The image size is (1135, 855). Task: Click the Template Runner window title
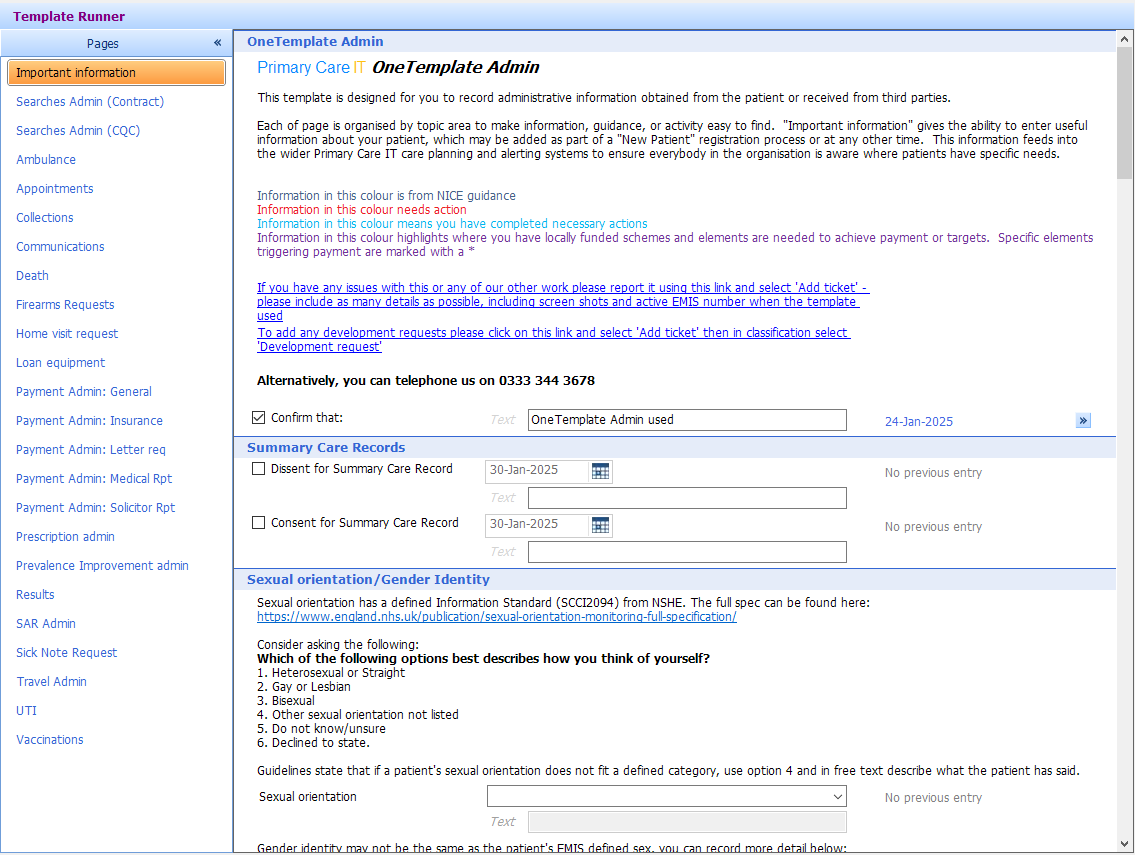pyautogui.click(x=69, y=16)
